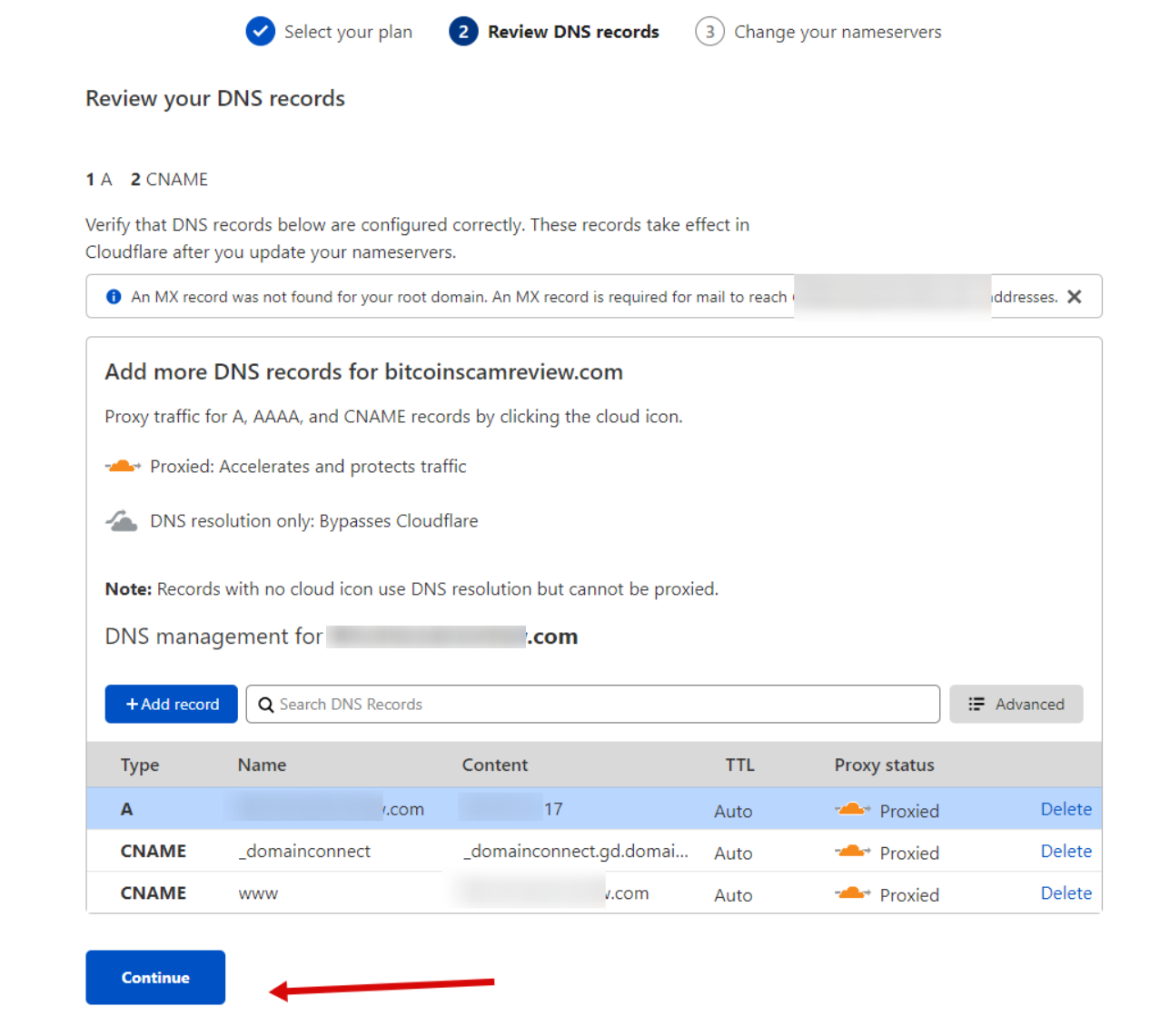
Task: Click the Content column header
Action: 495,765
